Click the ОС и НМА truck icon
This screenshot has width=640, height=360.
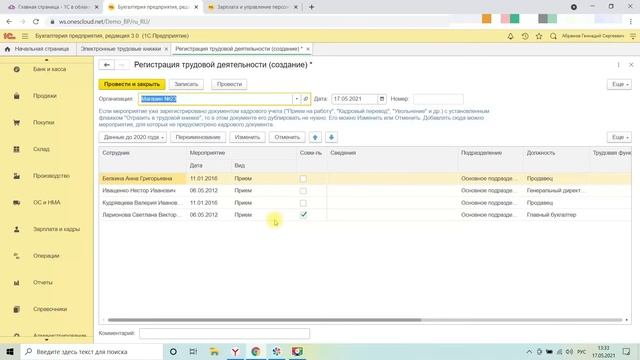tap(16, 202)
